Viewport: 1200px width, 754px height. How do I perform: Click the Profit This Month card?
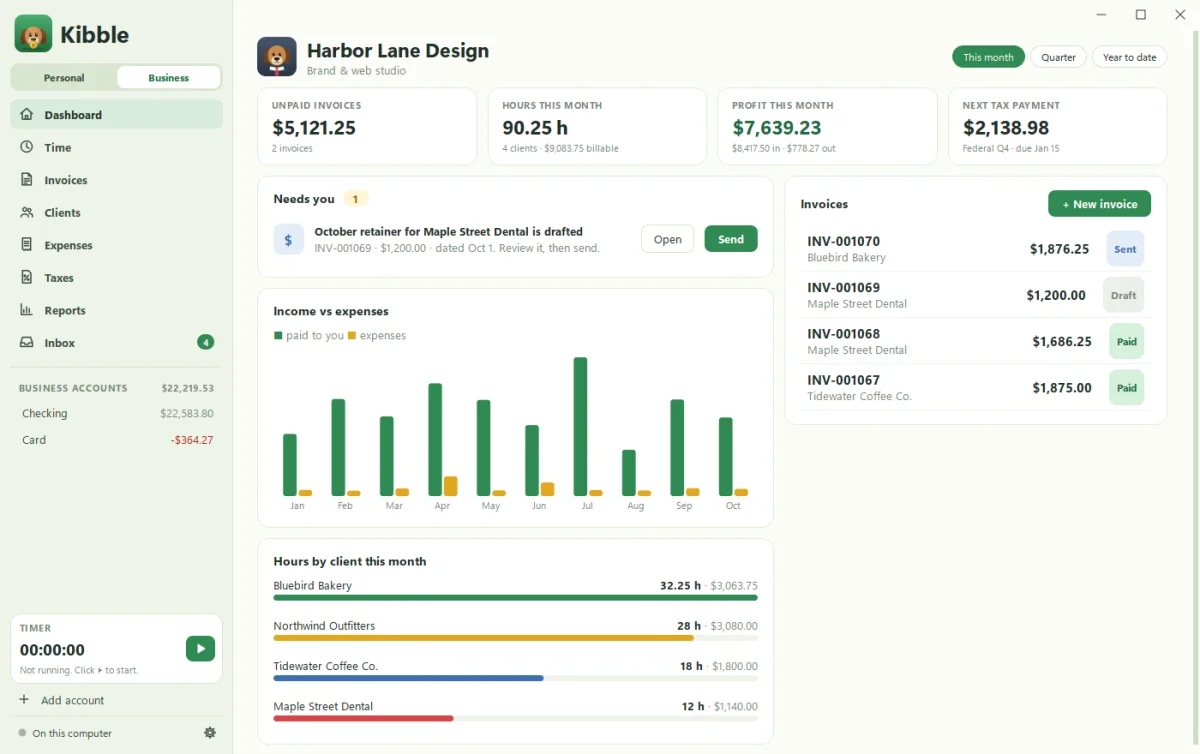(827, 126)
